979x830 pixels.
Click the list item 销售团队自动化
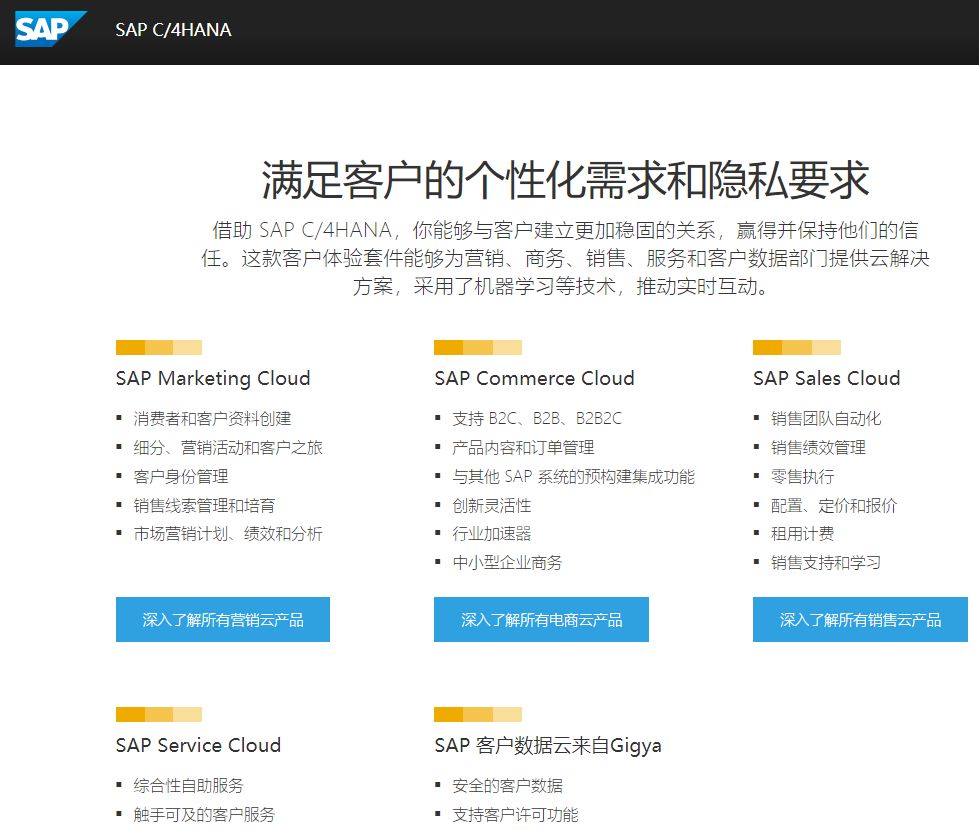point(826,418)
